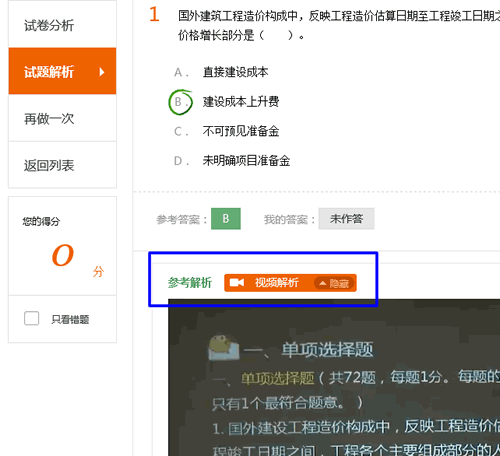The width and height of the screenshot is (500, 456).
Task: Click 返回列表 to go back
Action: tap(62, 165)
